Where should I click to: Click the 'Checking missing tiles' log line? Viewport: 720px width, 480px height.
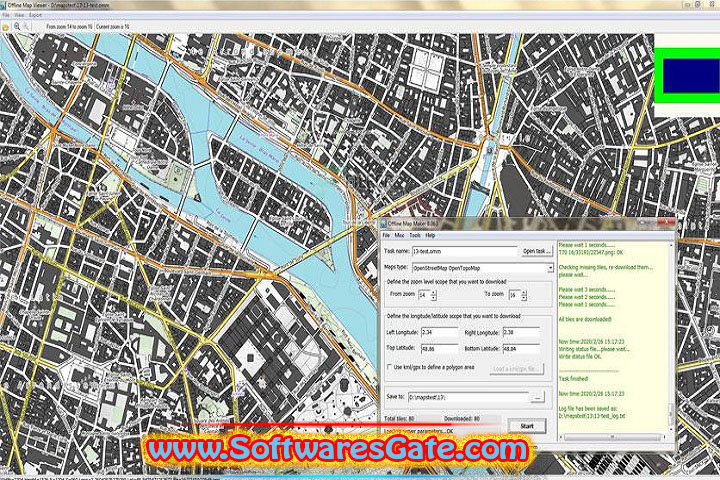(605, 267)
